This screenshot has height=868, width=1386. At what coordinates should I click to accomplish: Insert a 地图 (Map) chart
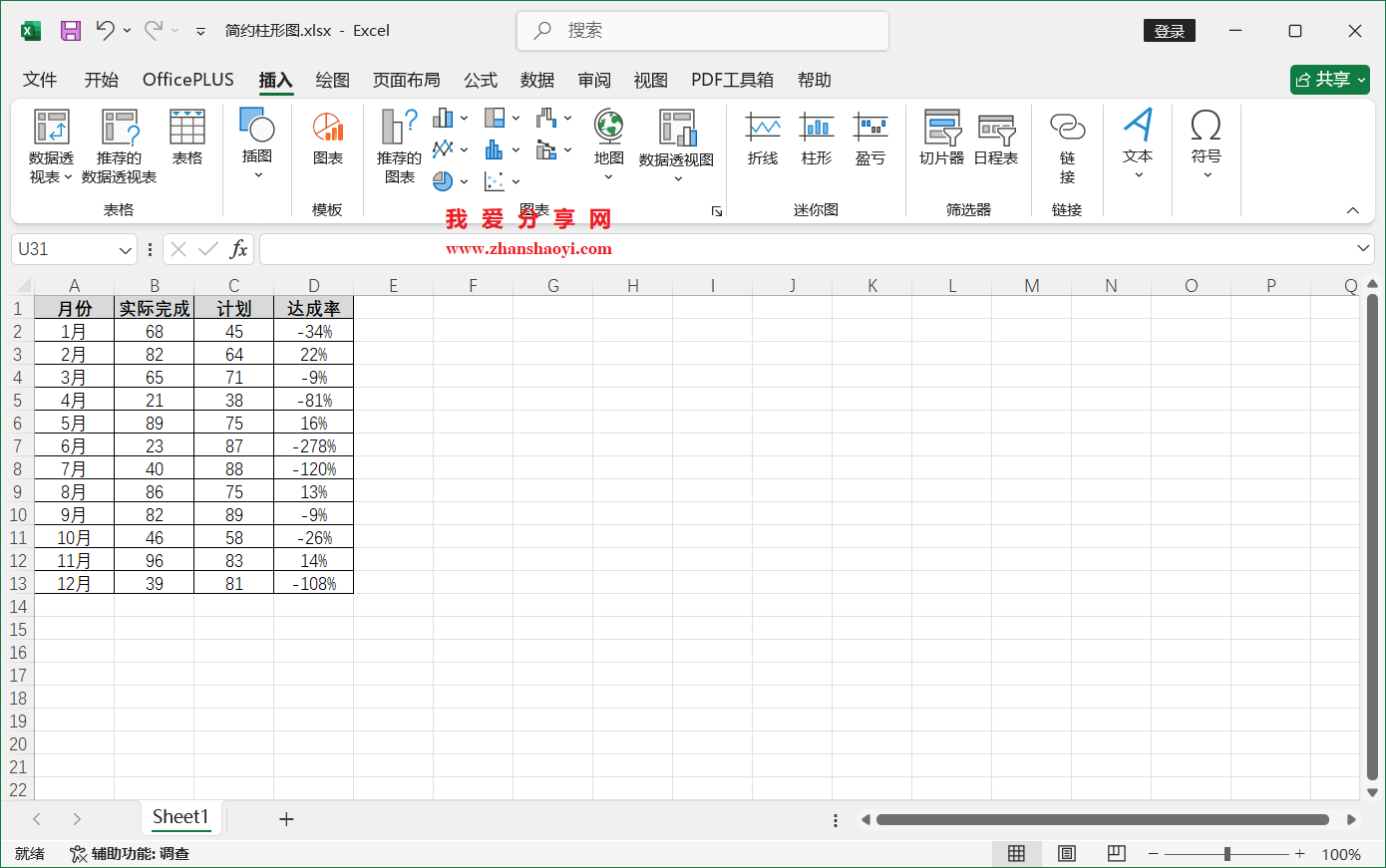608,145
